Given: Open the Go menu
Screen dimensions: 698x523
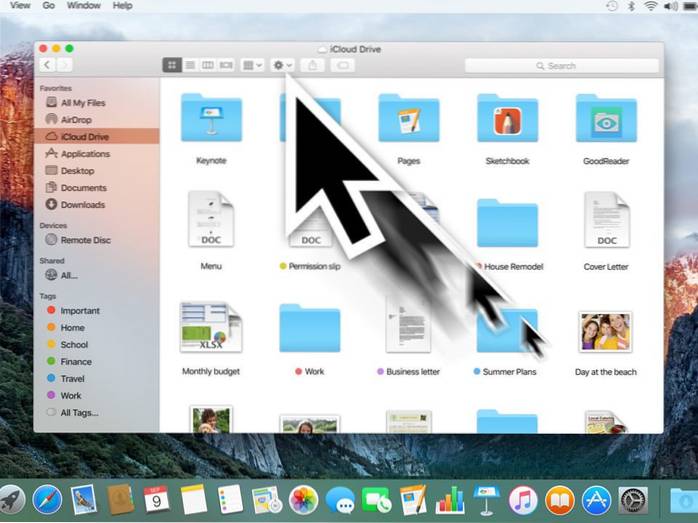Looking at the screenshot, I should pos(49,5).
